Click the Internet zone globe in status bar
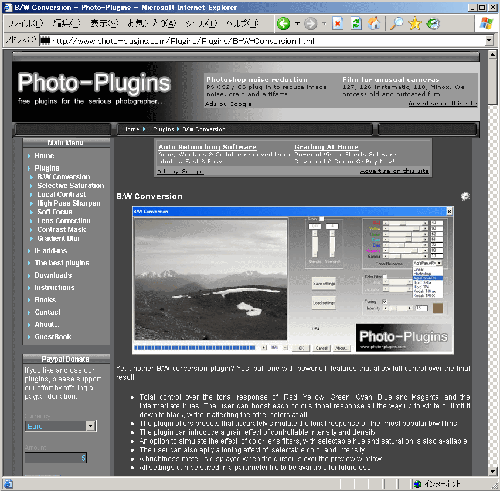The width and height of the screenshot is (500, 491). coord(417,484)
